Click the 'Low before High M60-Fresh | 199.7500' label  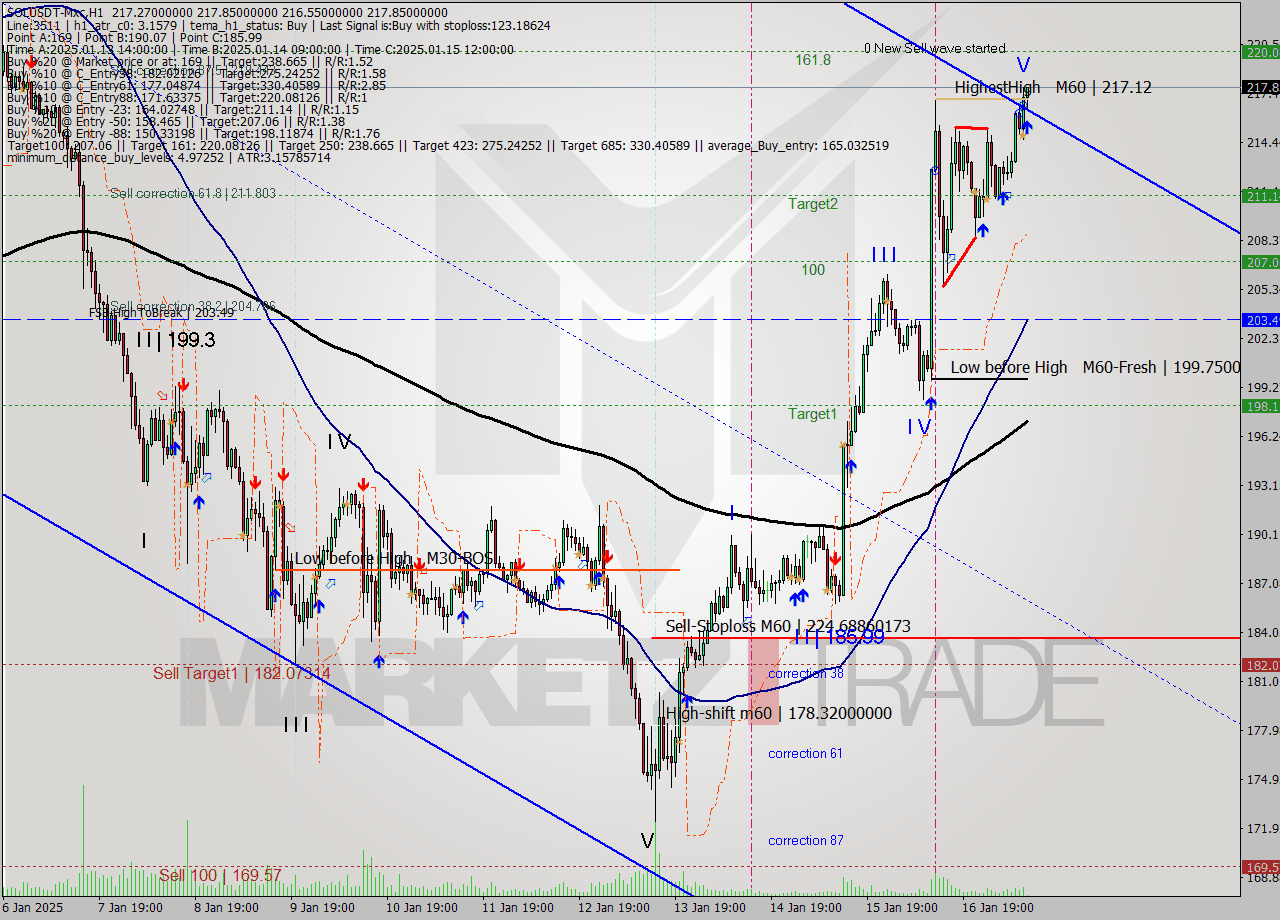click(x=1095, y=367)
